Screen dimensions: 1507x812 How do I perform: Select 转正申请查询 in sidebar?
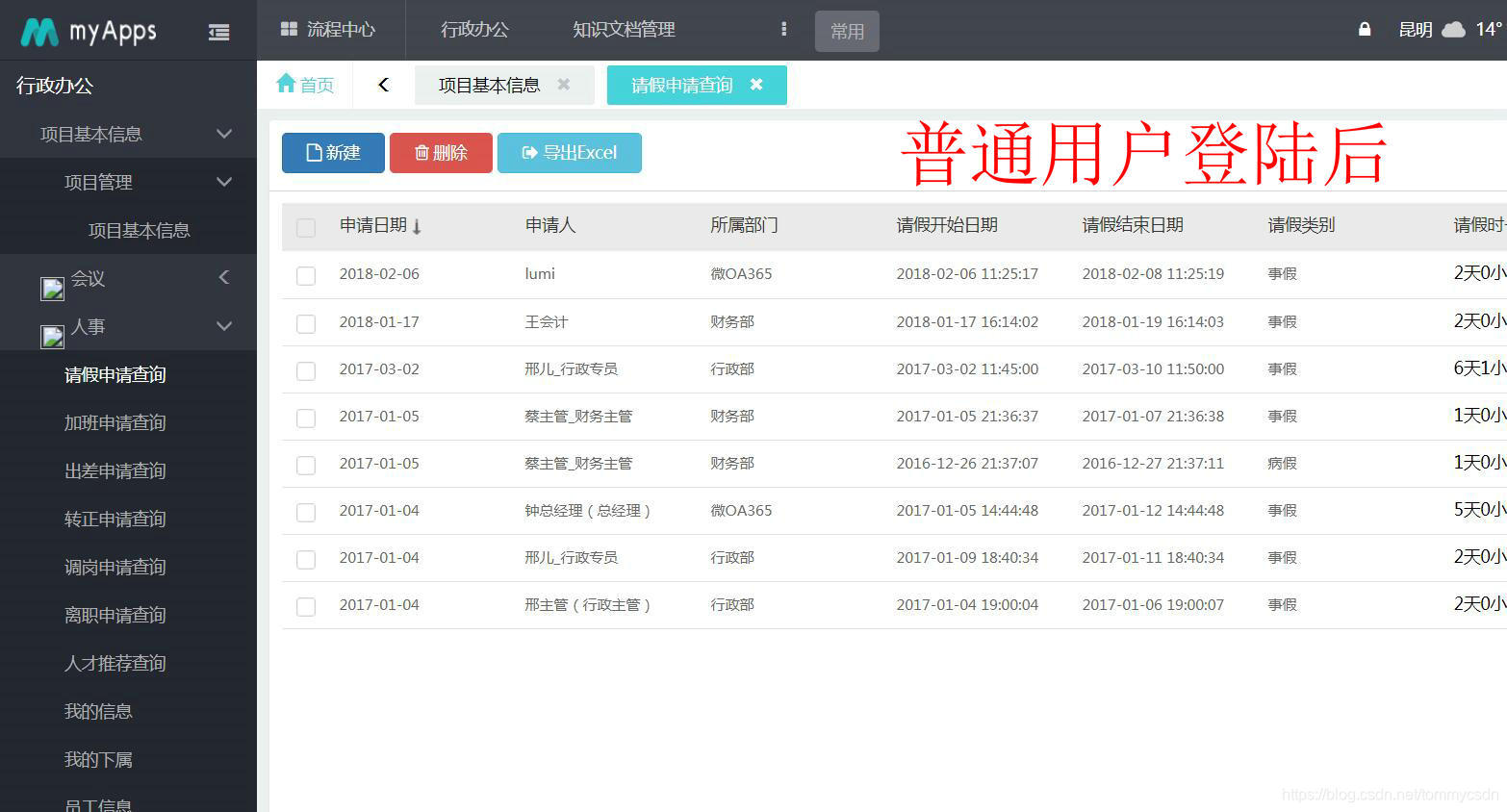click(x=115, y=519)
